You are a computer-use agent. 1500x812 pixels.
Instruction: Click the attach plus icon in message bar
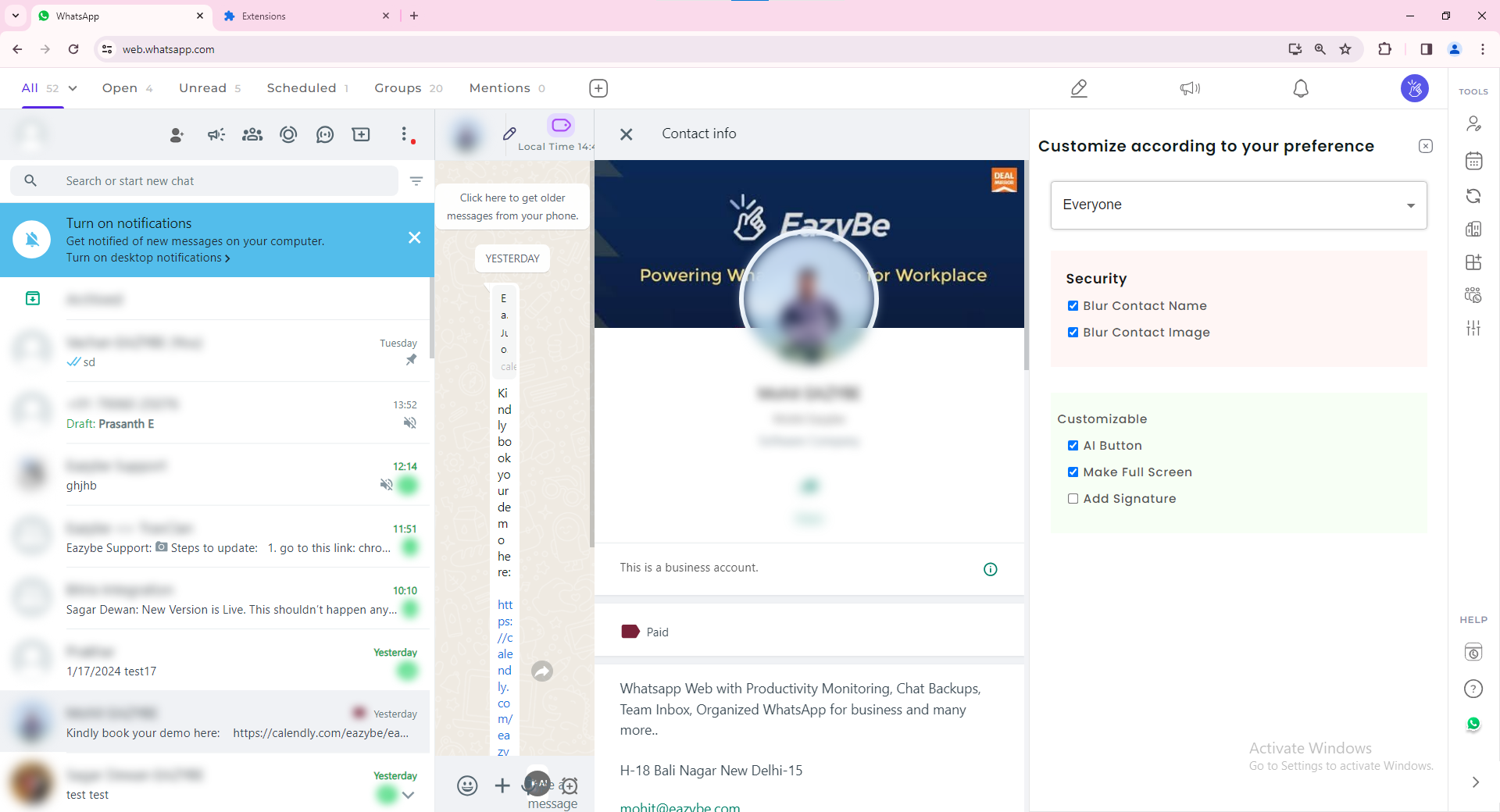pyautogui.click(x=502, y=785)
